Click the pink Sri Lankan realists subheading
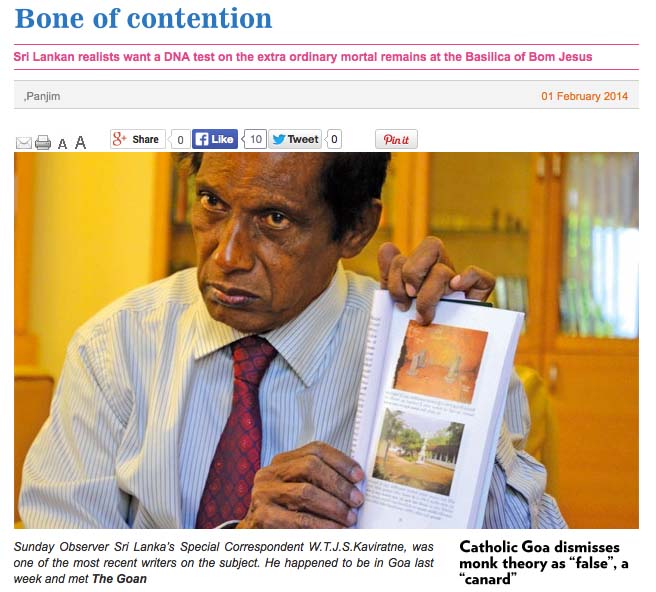Screen dimensions: 656x592 pos(303,57)
